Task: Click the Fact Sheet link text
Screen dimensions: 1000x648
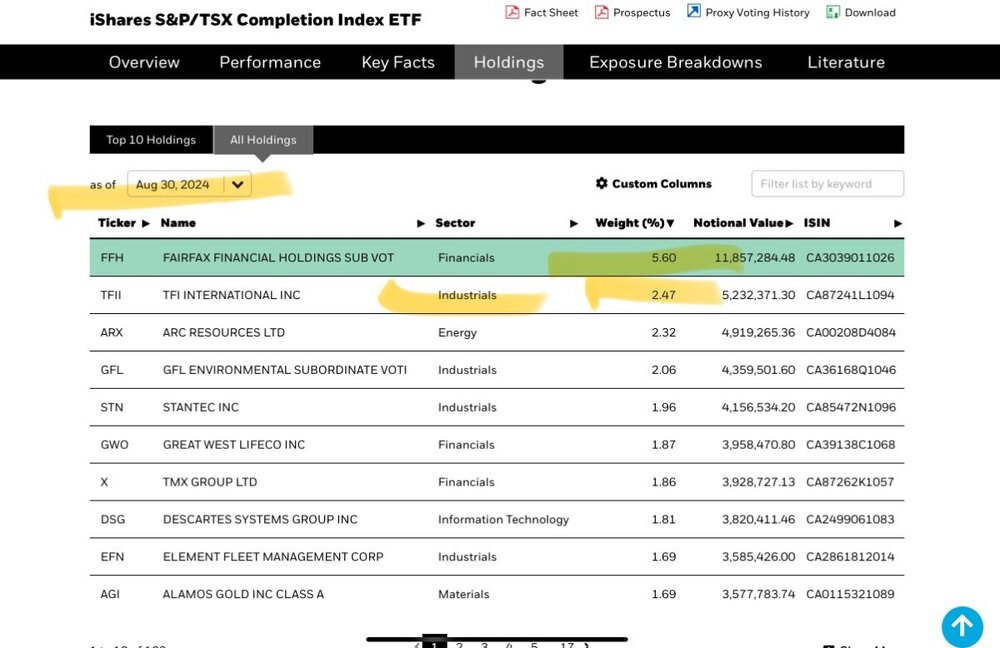Action: pos(551,12)
